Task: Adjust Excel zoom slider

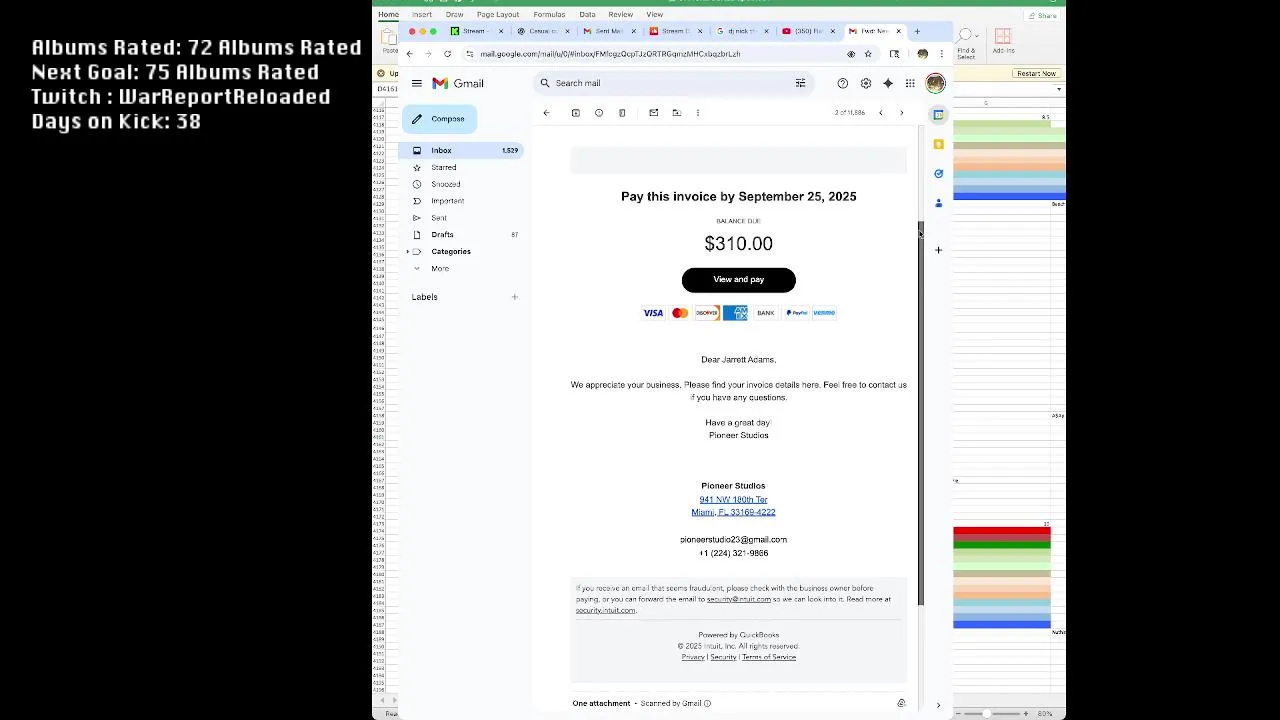Action: [x=987, y=714]
